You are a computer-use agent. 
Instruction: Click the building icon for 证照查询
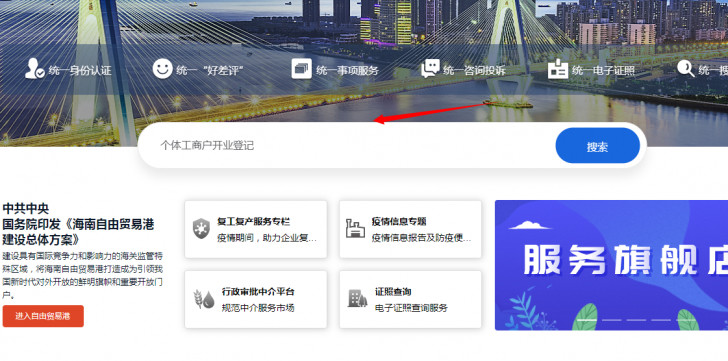(358, 298)
